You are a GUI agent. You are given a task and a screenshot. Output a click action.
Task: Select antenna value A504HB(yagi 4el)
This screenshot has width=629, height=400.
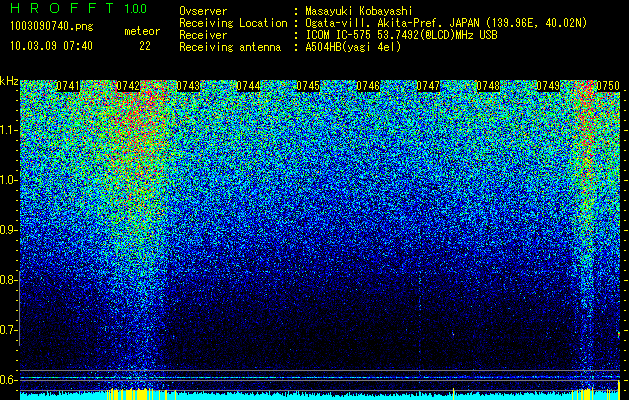click(x=353, y=47)
